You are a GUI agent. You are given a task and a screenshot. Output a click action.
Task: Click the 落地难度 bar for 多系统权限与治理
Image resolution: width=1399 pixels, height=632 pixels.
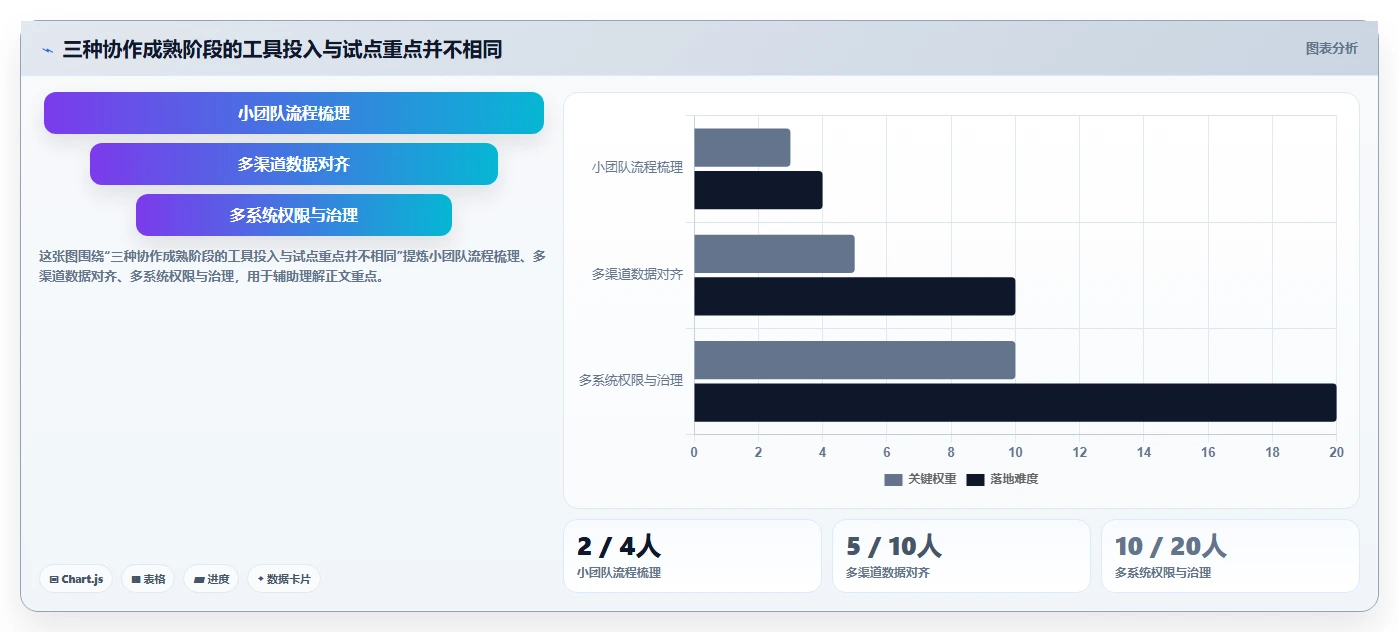click(x=1015, y=402)
